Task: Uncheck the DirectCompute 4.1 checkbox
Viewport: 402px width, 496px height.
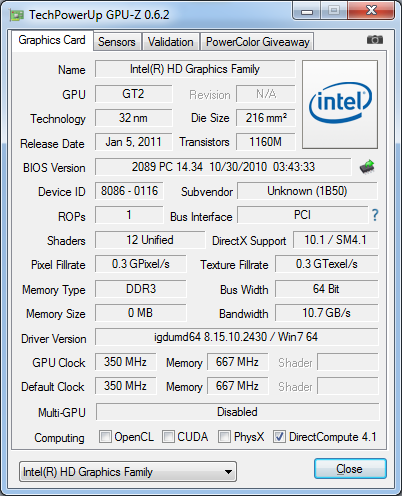Action: [x=279, y=436]
